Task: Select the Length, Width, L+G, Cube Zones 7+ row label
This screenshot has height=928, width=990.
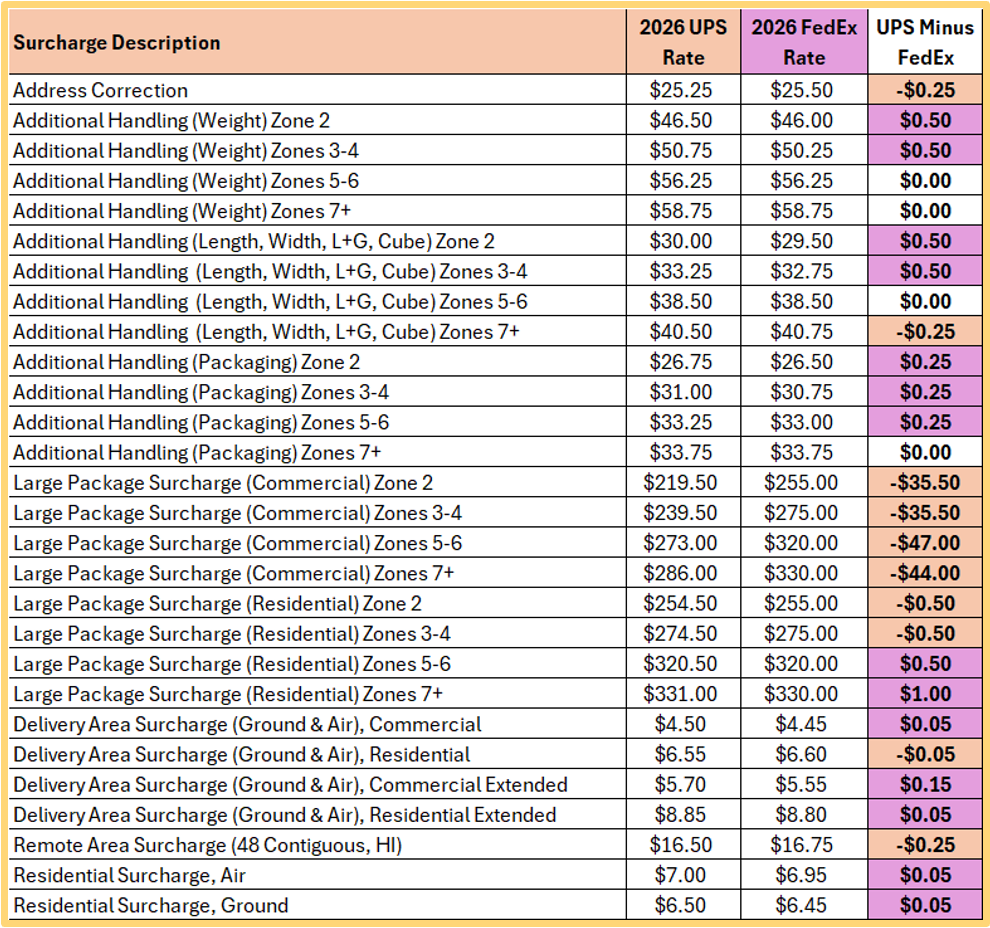Action: [x=318, y=332]
